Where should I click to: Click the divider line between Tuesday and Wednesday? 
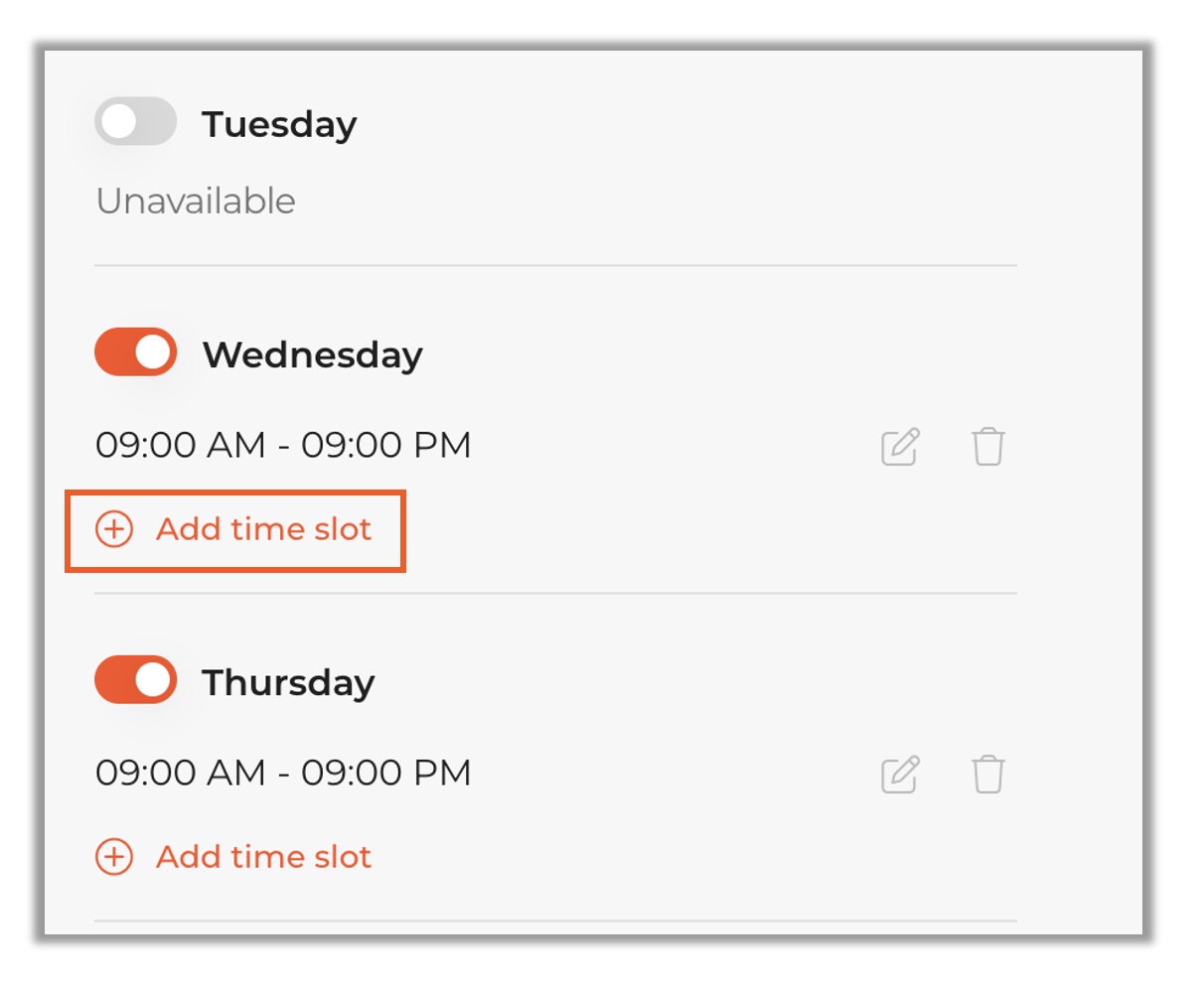point(555,265)
